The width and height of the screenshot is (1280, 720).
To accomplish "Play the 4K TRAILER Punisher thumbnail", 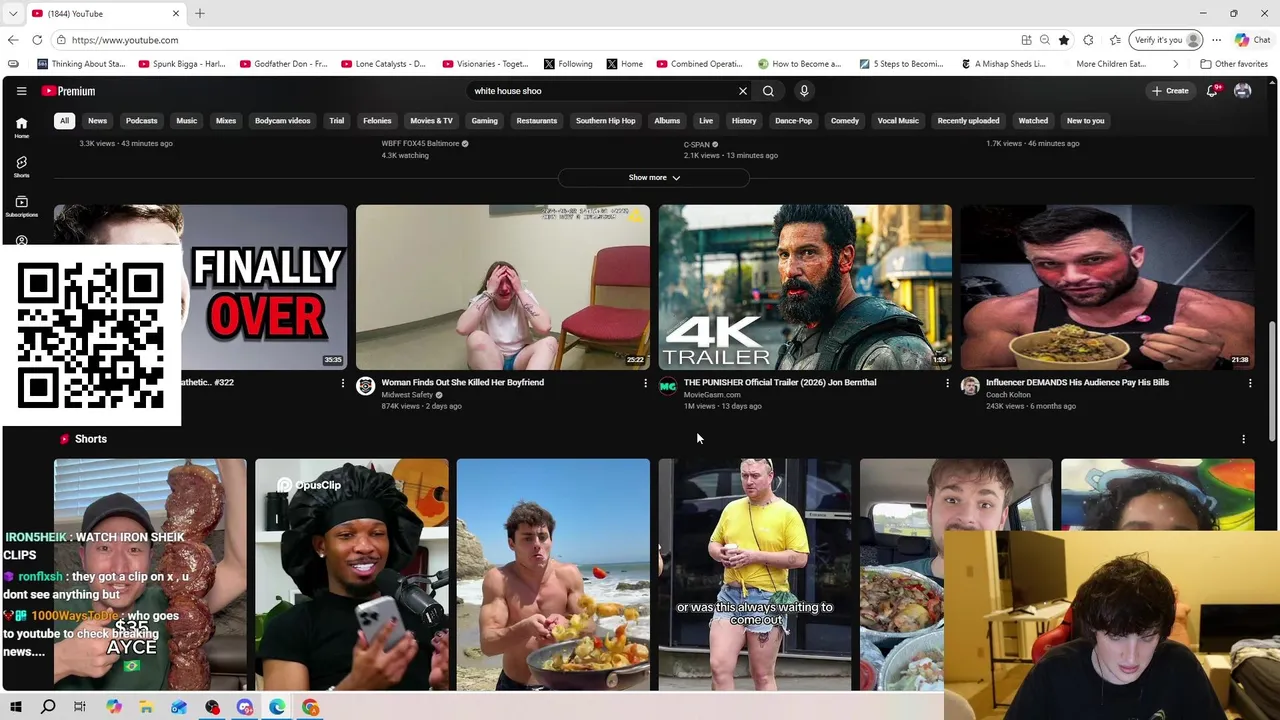I will 805,287.
